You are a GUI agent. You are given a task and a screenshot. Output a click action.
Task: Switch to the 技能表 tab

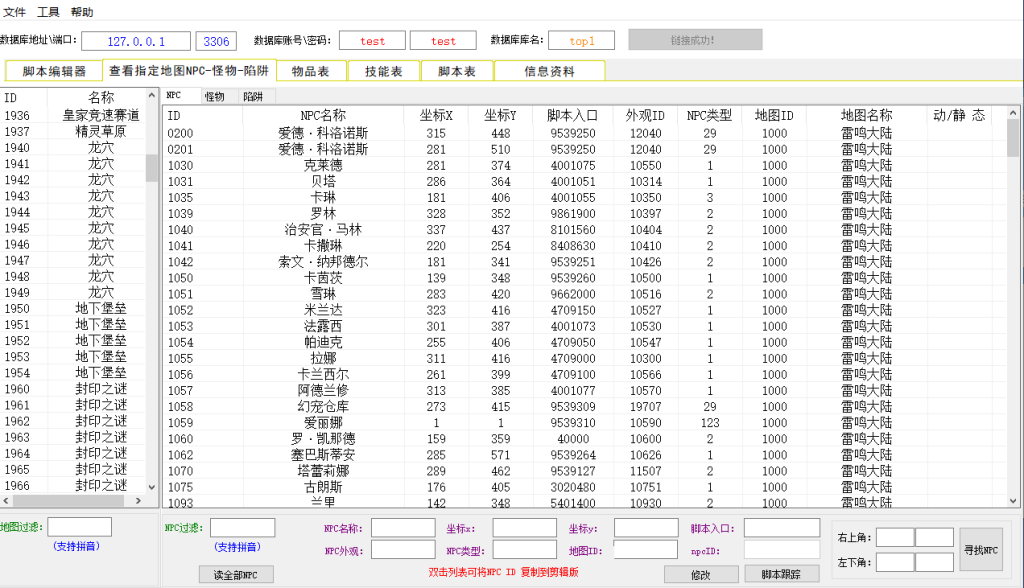click(384, 71)
